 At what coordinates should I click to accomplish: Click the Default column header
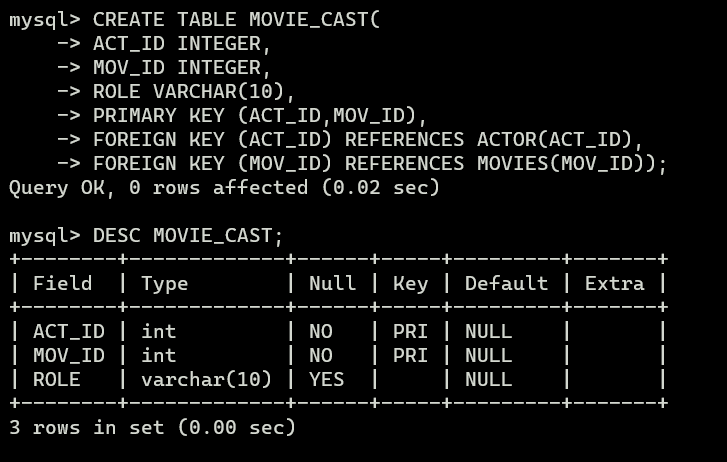(x=506, y=283)
